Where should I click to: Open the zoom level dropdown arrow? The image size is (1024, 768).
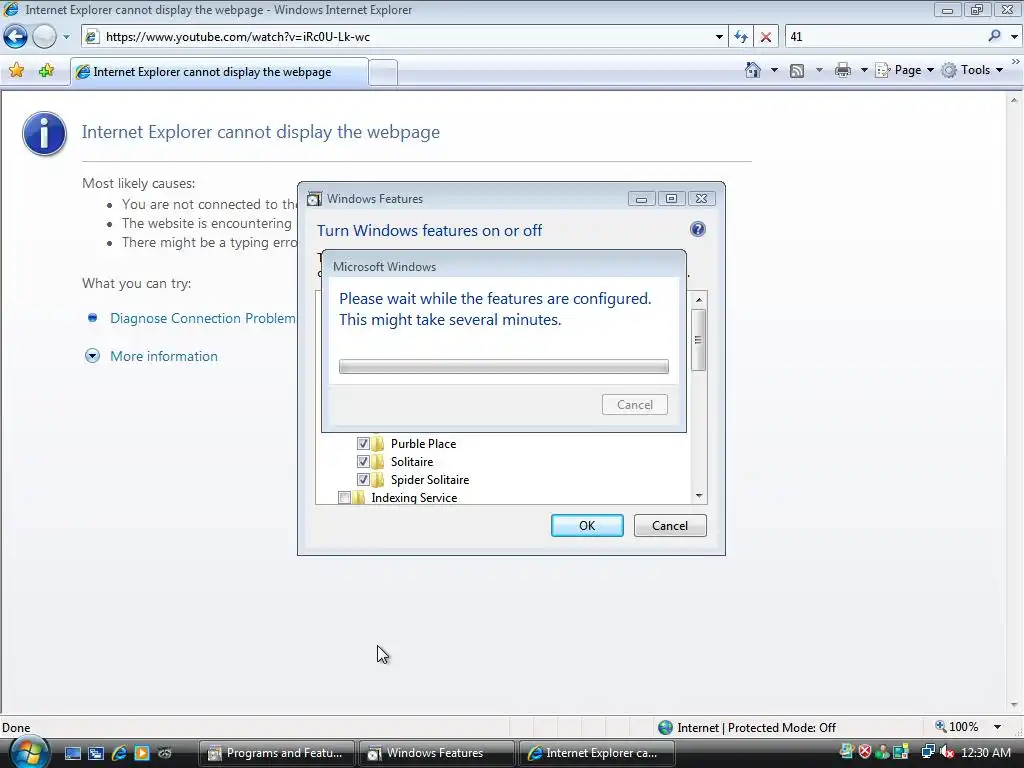[997, 727]
